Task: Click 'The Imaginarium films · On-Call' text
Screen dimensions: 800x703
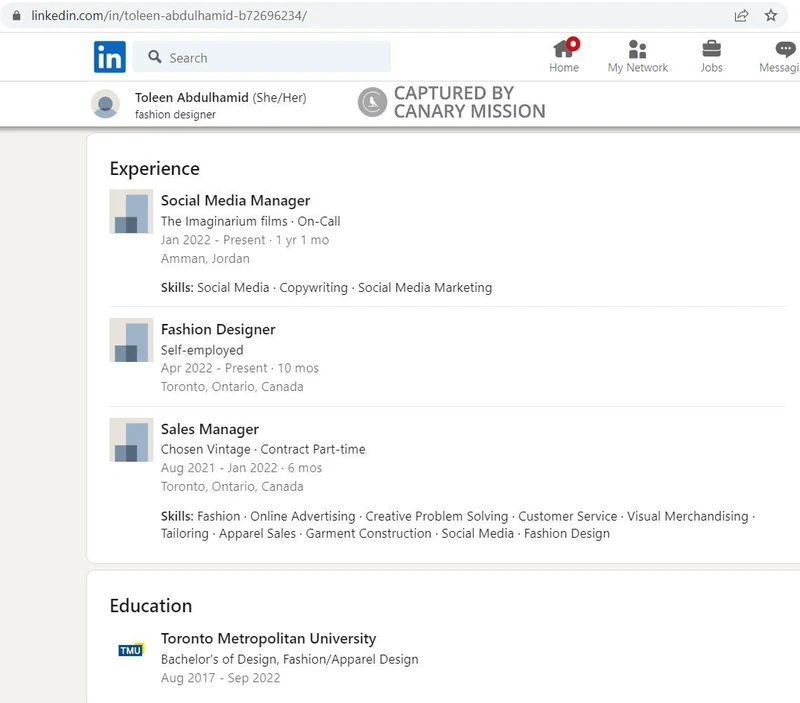Action: coord(251,221)
